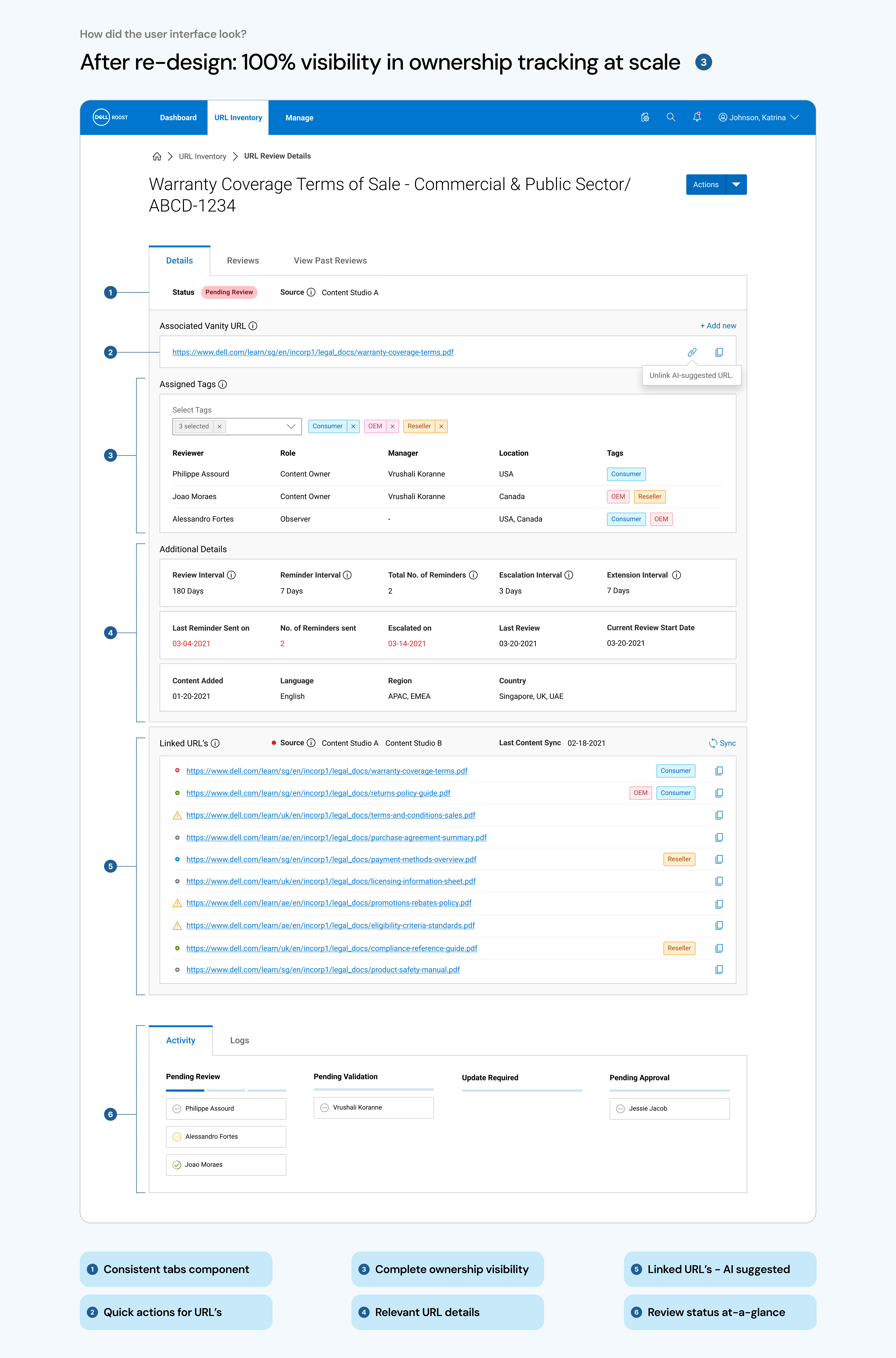The image size is (896, 1358).
Task: Click the Reseller tag in Joao Moraes row
Action: pos(650,497)
